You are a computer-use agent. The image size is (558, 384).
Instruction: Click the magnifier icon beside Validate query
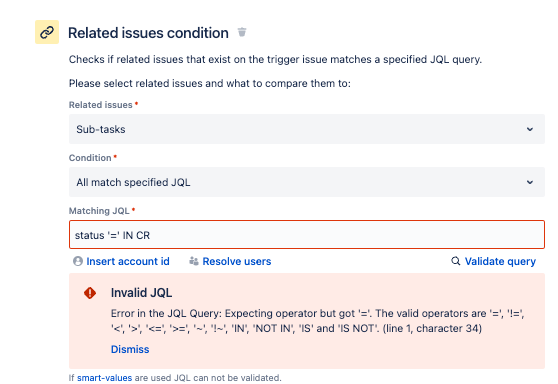(456, 261)
